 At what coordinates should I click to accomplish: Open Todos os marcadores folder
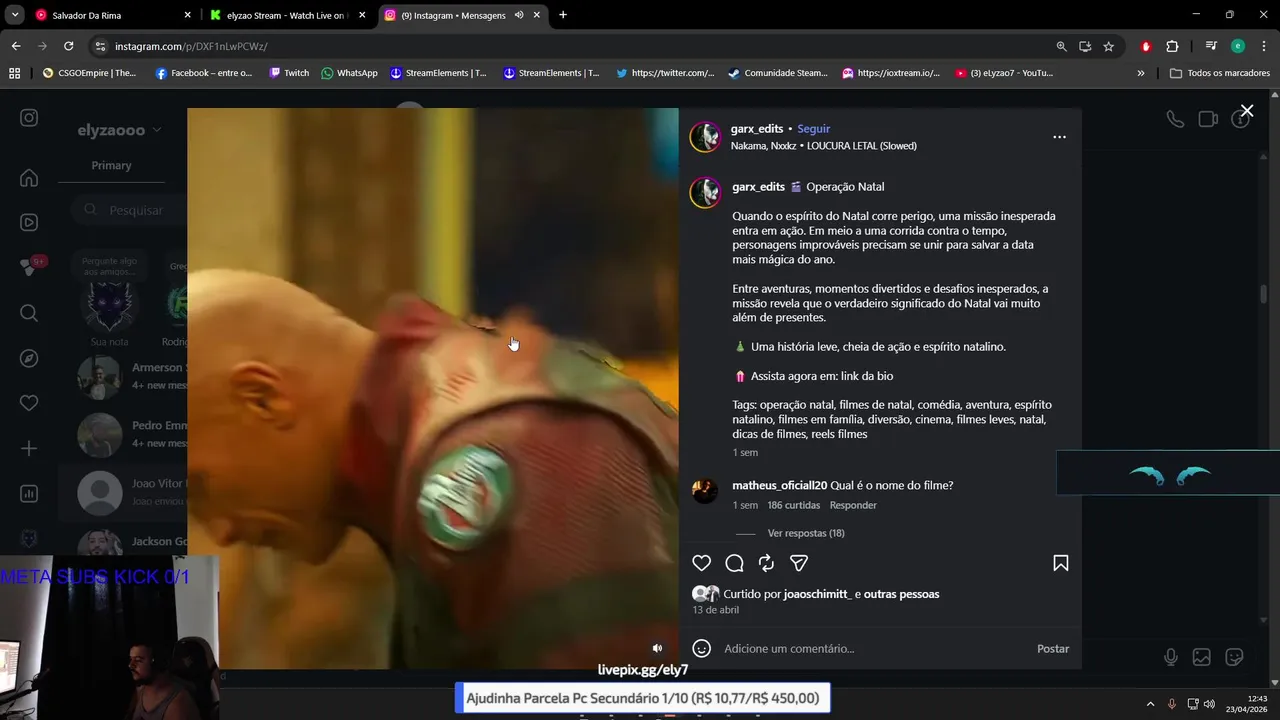[x=1219, y=73]
